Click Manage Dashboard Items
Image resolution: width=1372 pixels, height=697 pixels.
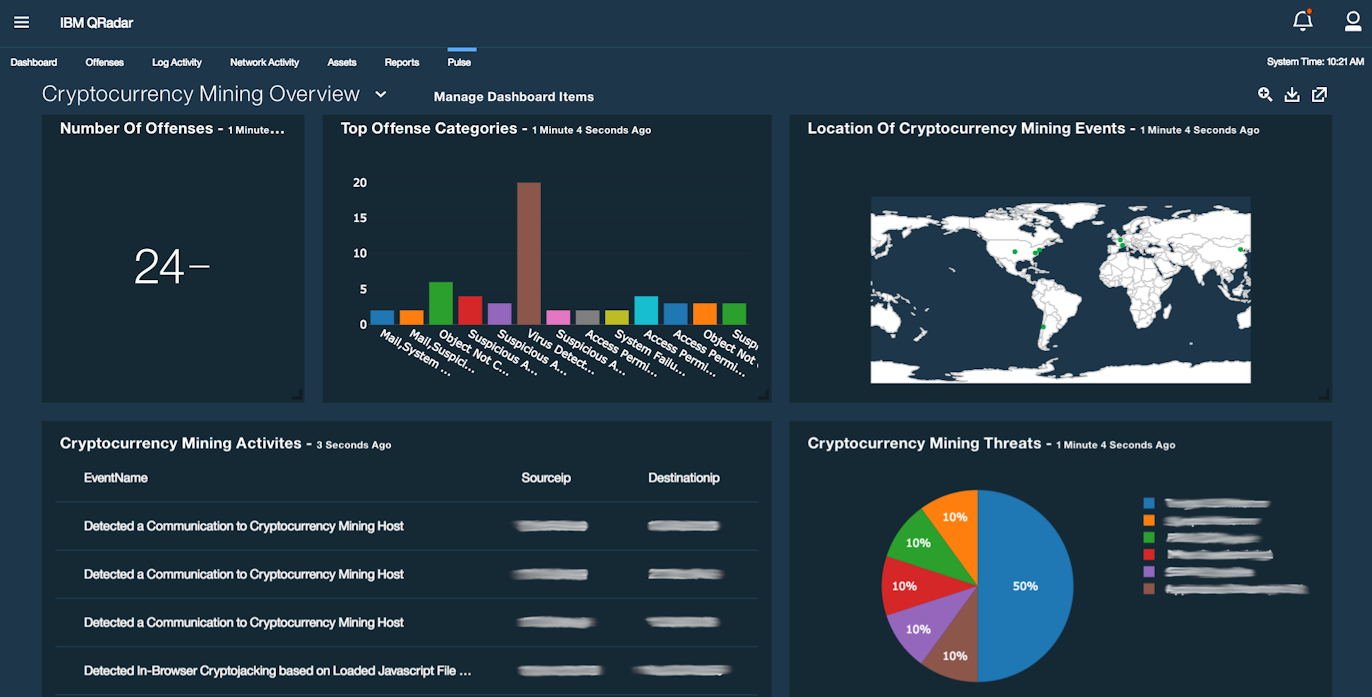point(513,96)
